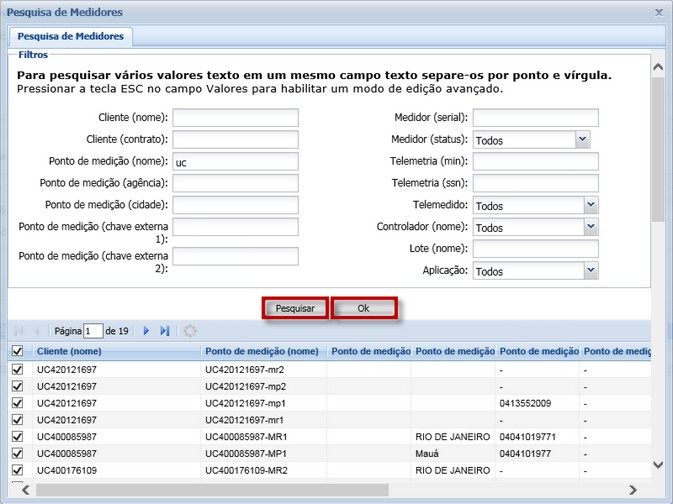Screen dimensions: 673x504
Task: Open the Medidor (status) dropdown
Action: point(582,141)
